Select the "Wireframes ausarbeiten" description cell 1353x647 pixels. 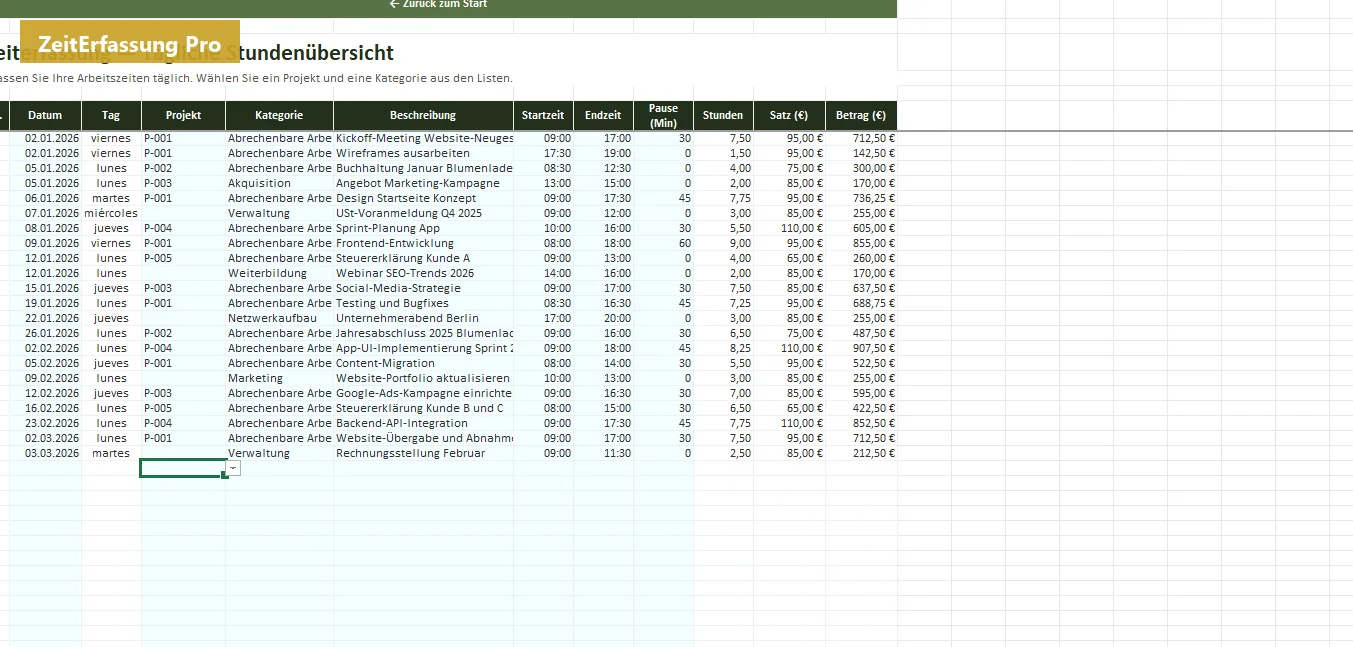click(x=423, y=153)
